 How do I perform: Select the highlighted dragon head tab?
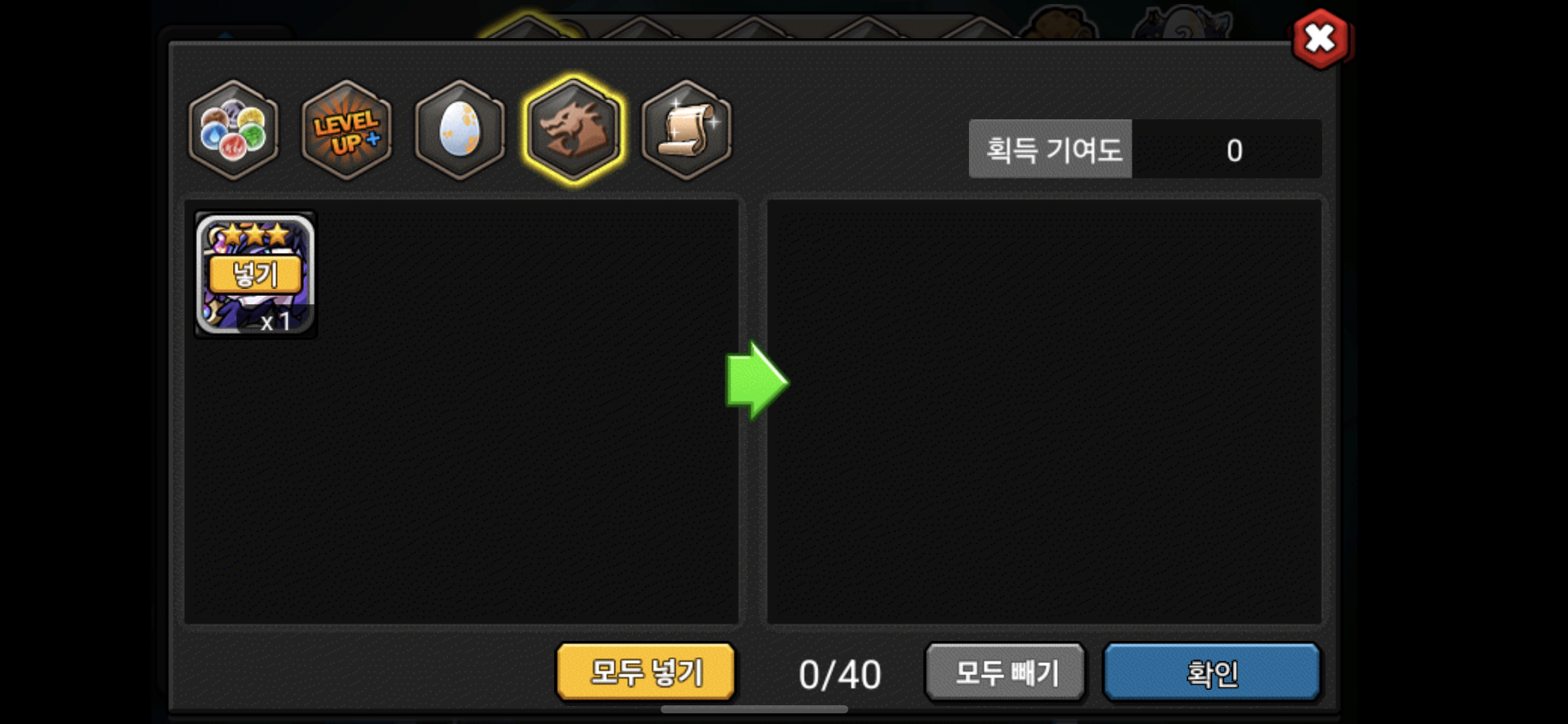(x=574, y=130)
